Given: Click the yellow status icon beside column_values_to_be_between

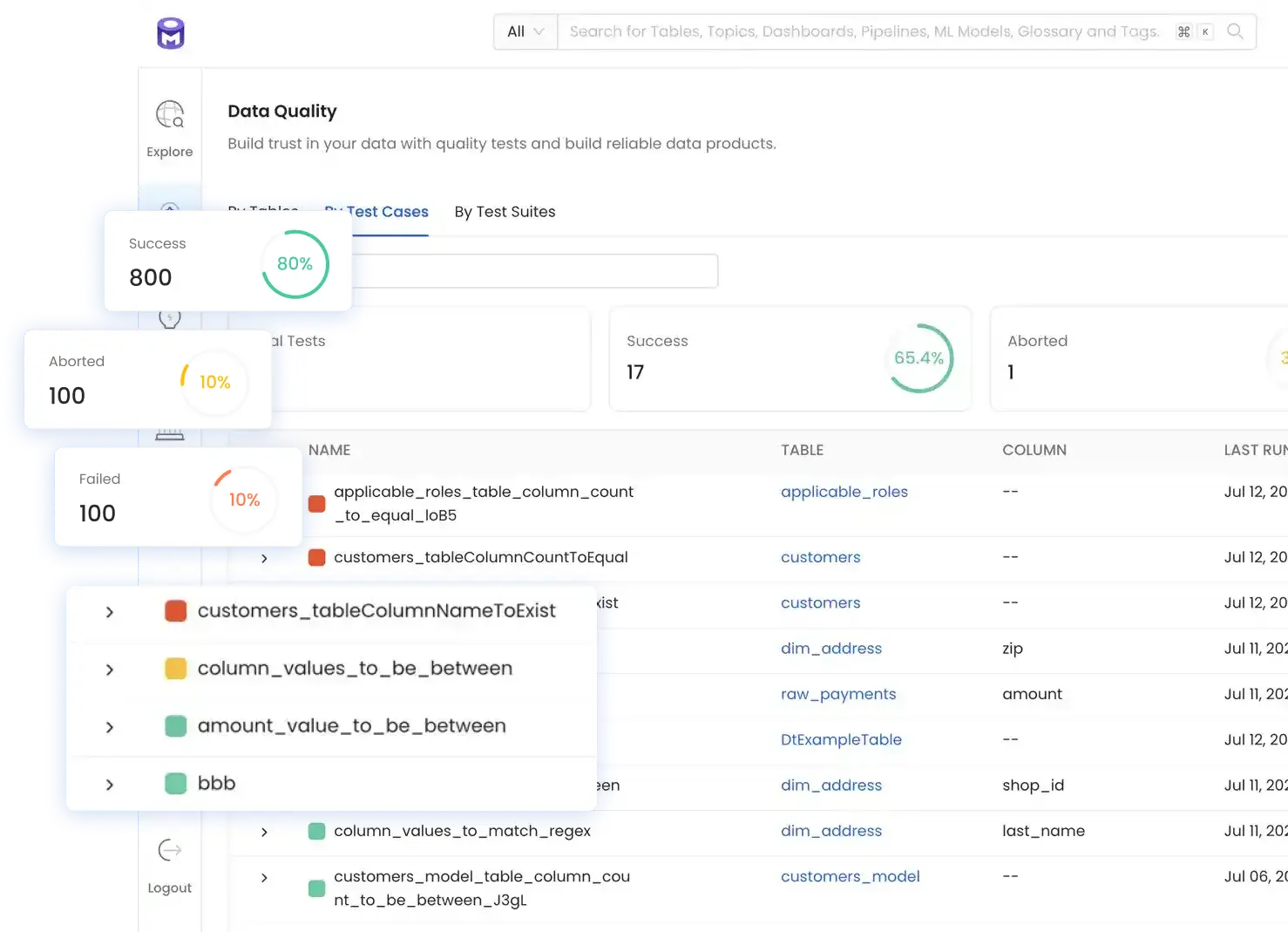Looking at the screenshot, I should click(176, 668).
